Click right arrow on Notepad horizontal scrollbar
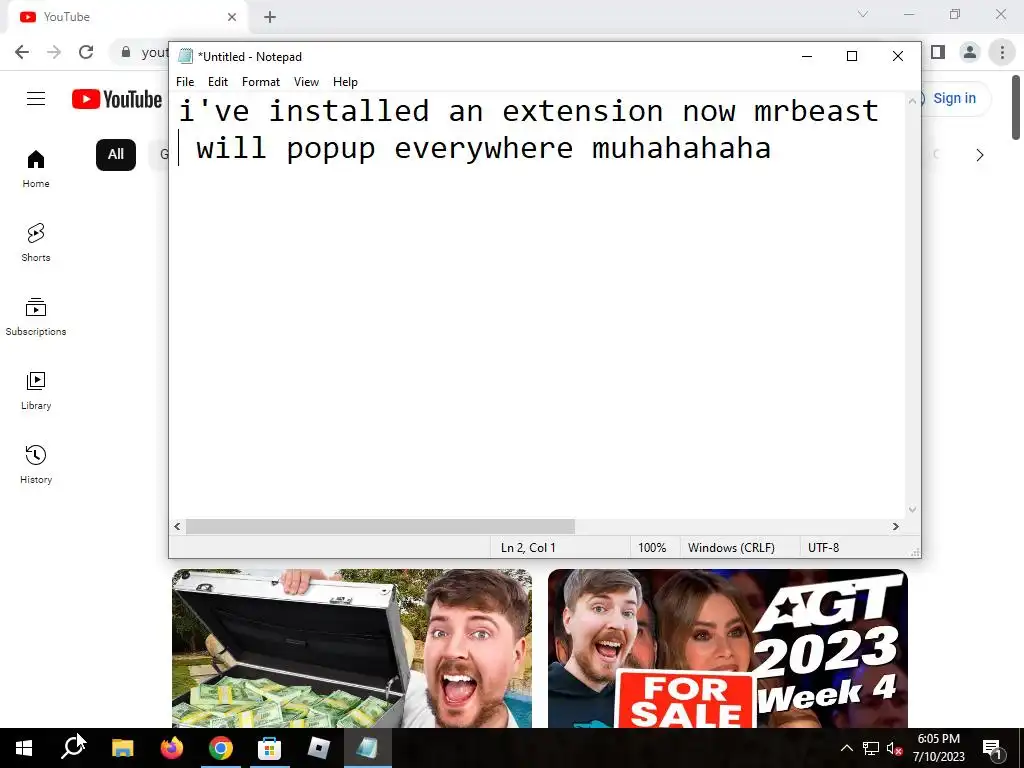This screenshot has width=1024, height=768. coord(895,526)
